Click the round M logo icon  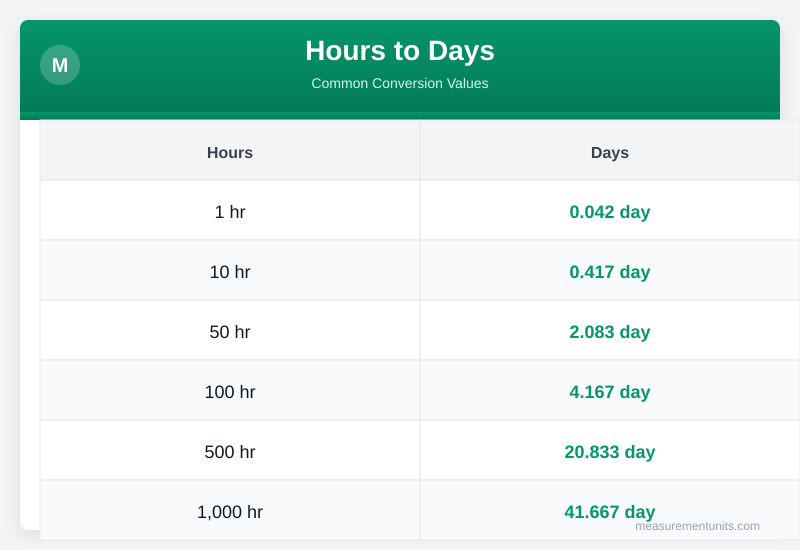(60, 65)
